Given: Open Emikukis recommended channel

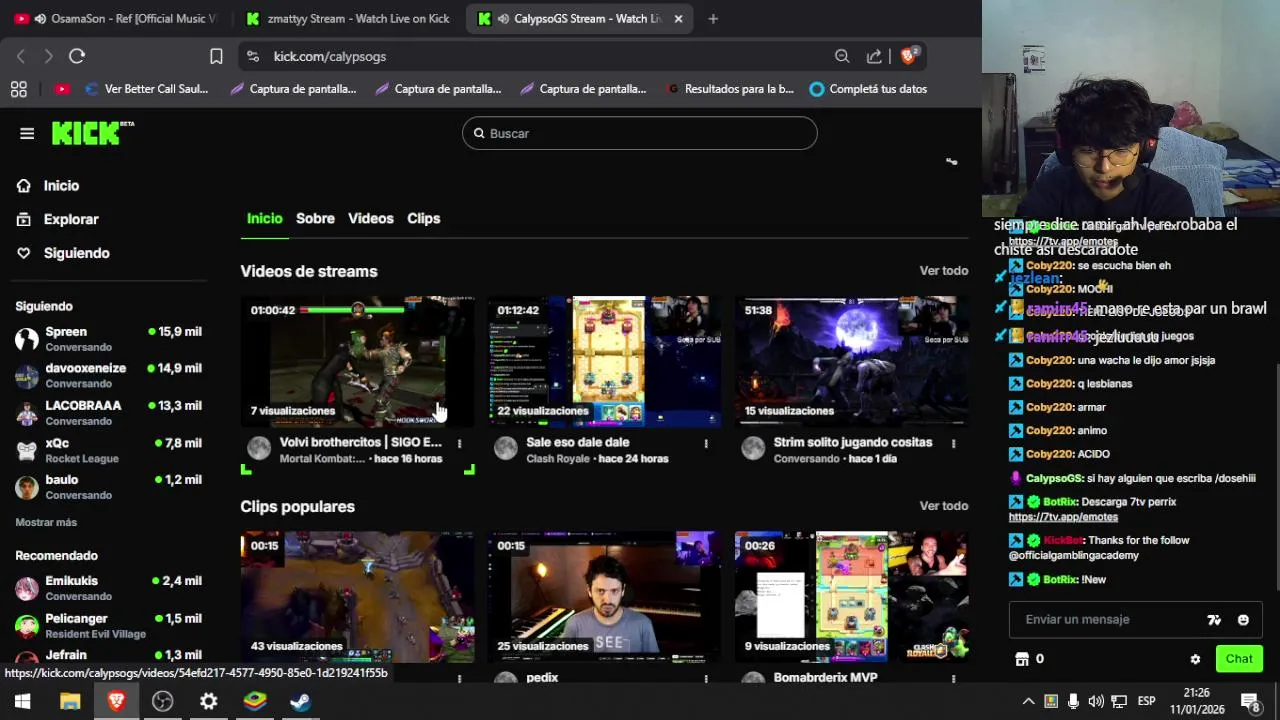Looking at the screenshot, I should click(x=108, y=588).
